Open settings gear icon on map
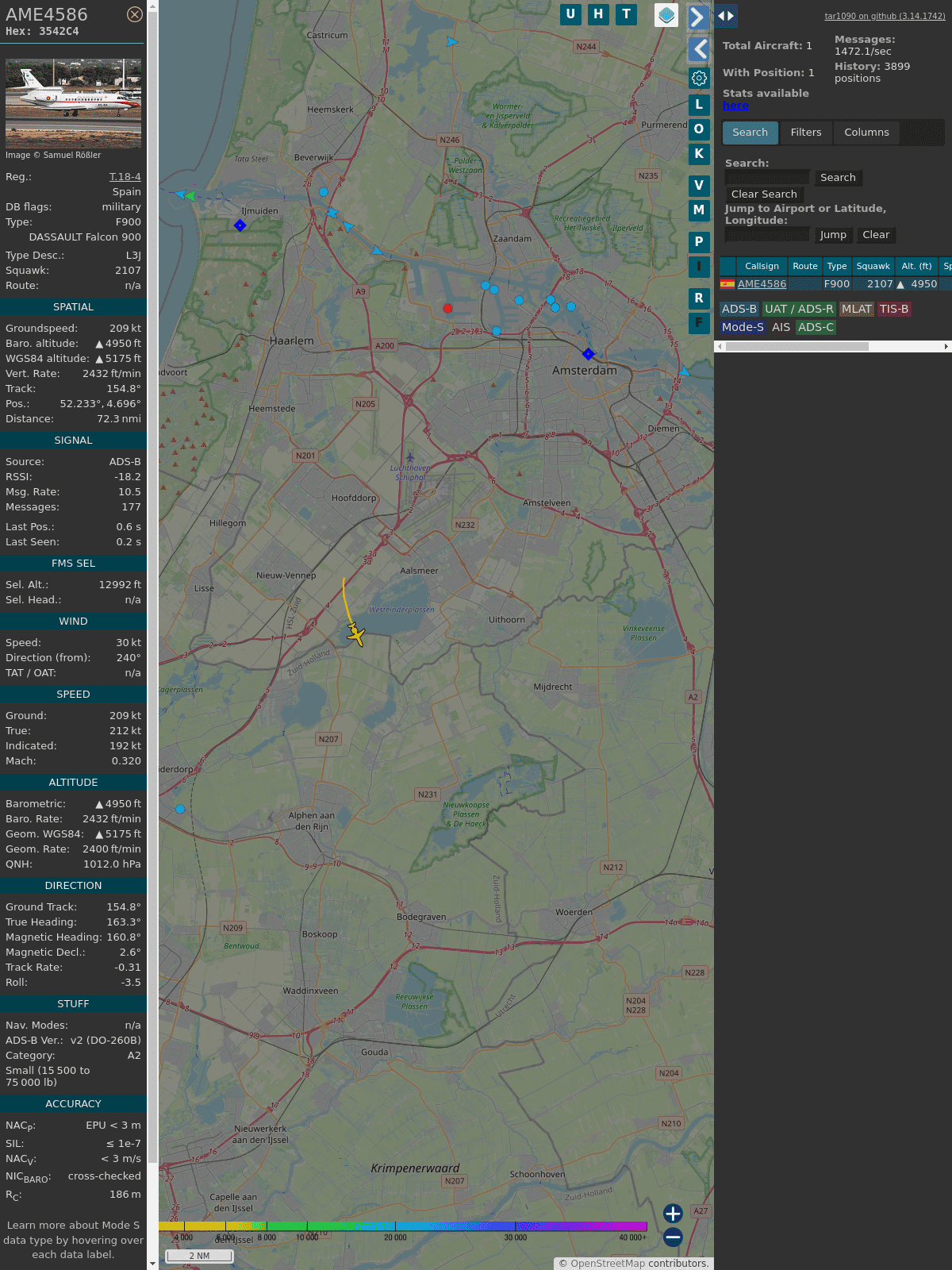 coord(699,78)
